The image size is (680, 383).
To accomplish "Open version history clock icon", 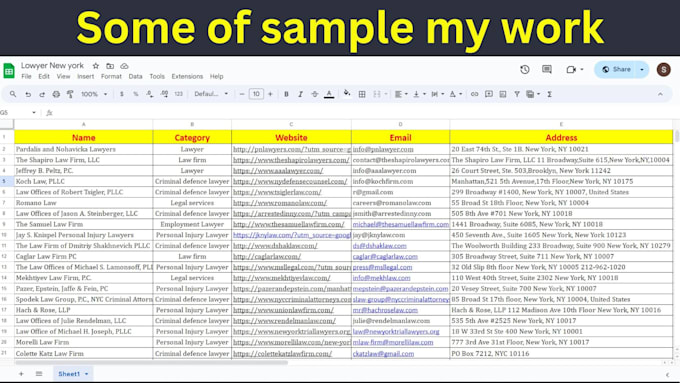I will (x=525, y=69).
